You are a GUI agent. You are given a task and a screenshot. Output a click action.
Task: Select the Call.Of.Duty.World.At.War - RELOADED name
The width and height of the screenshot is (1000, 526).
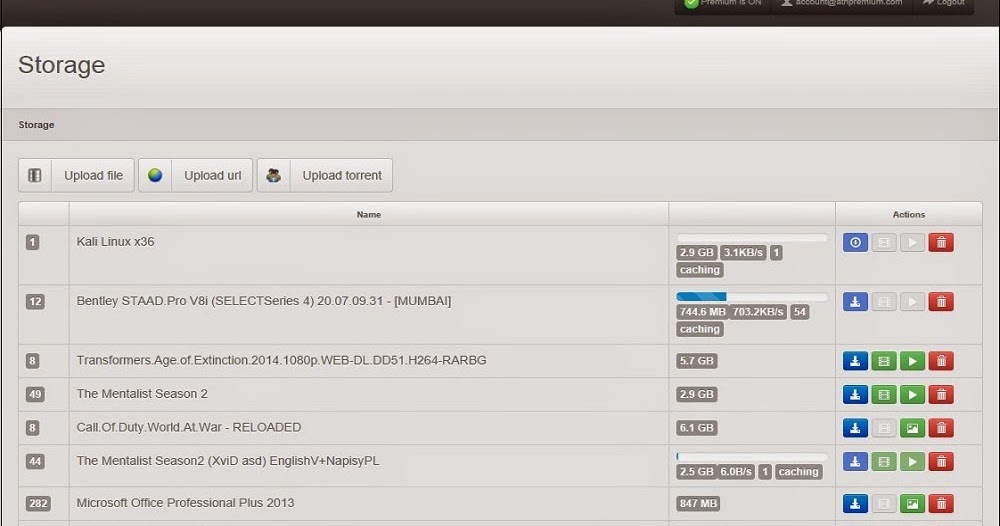point(189,427)
